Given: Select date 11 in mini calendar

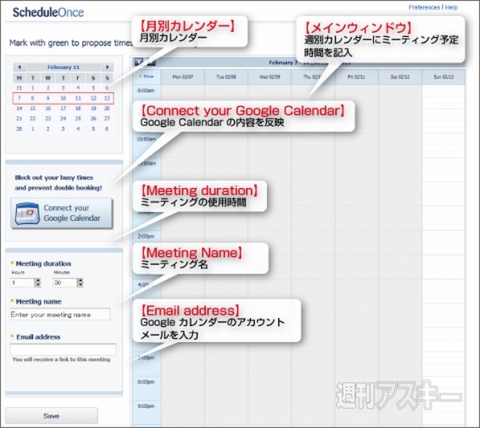Looking at the screenshot, I should coord(78,98).
